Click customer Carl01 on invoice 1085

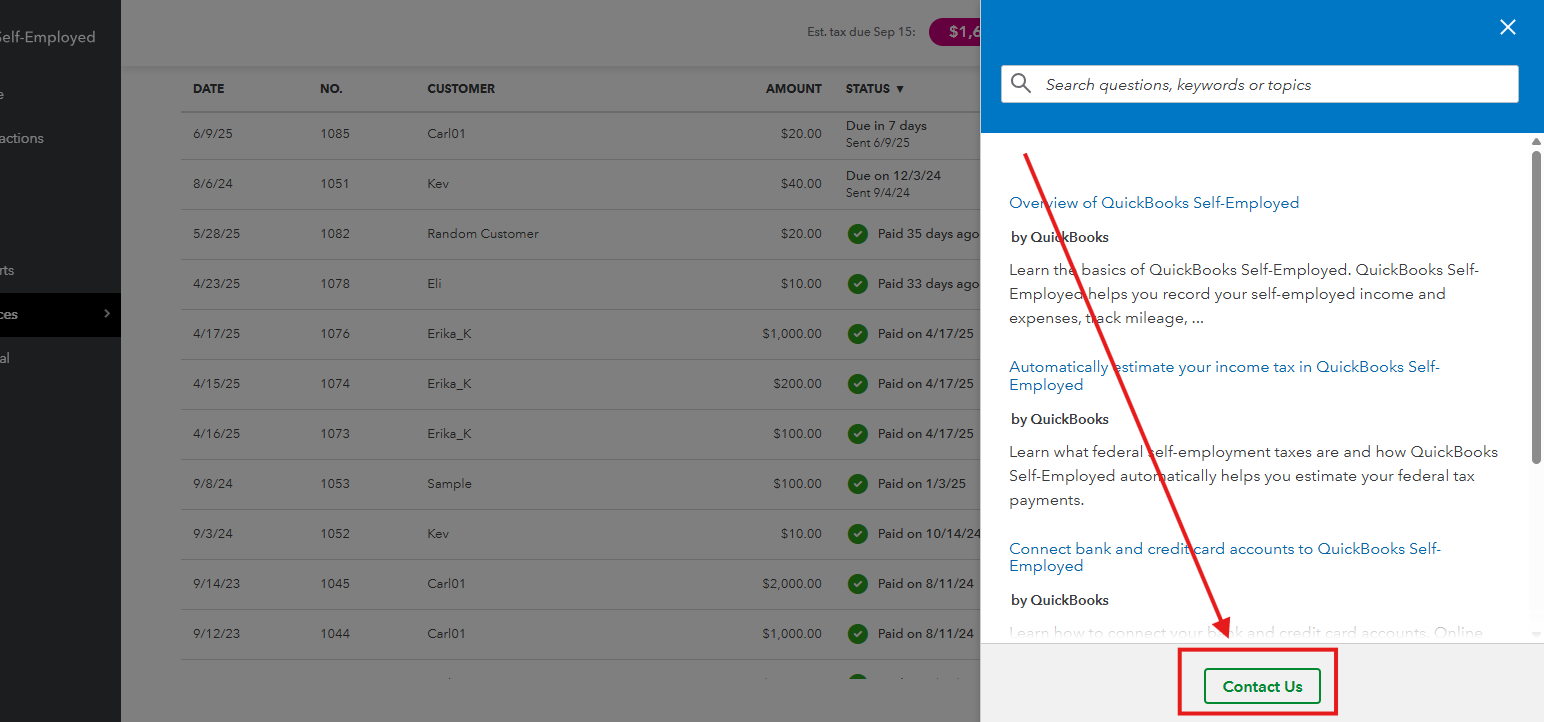446,134
